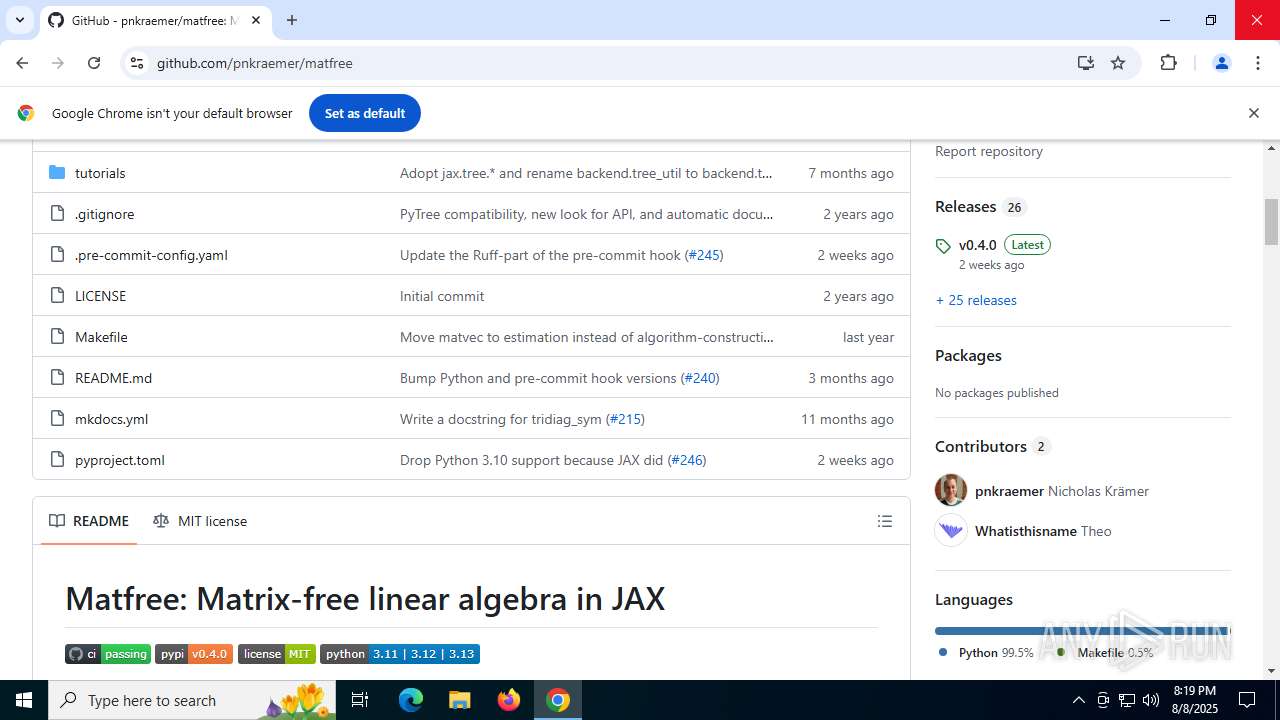This screenshot has height=720, width=1280.
Task: Open pull request #240 link
Action: coord(699,378)
